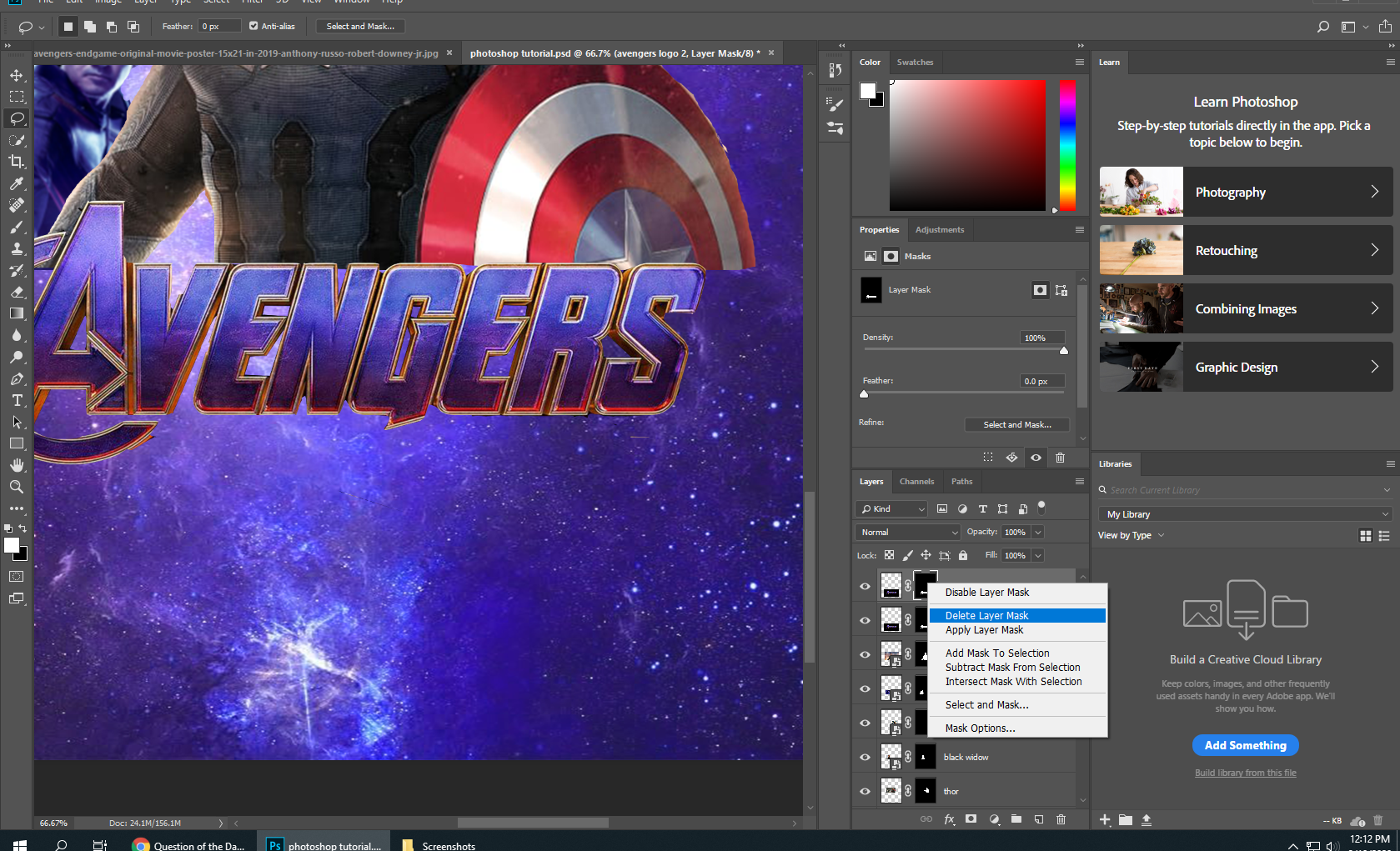Open the blend mode Normal dropdown
Image resolution: width=1400 pixels, height=851 pixels.
(x=908, y=532)
